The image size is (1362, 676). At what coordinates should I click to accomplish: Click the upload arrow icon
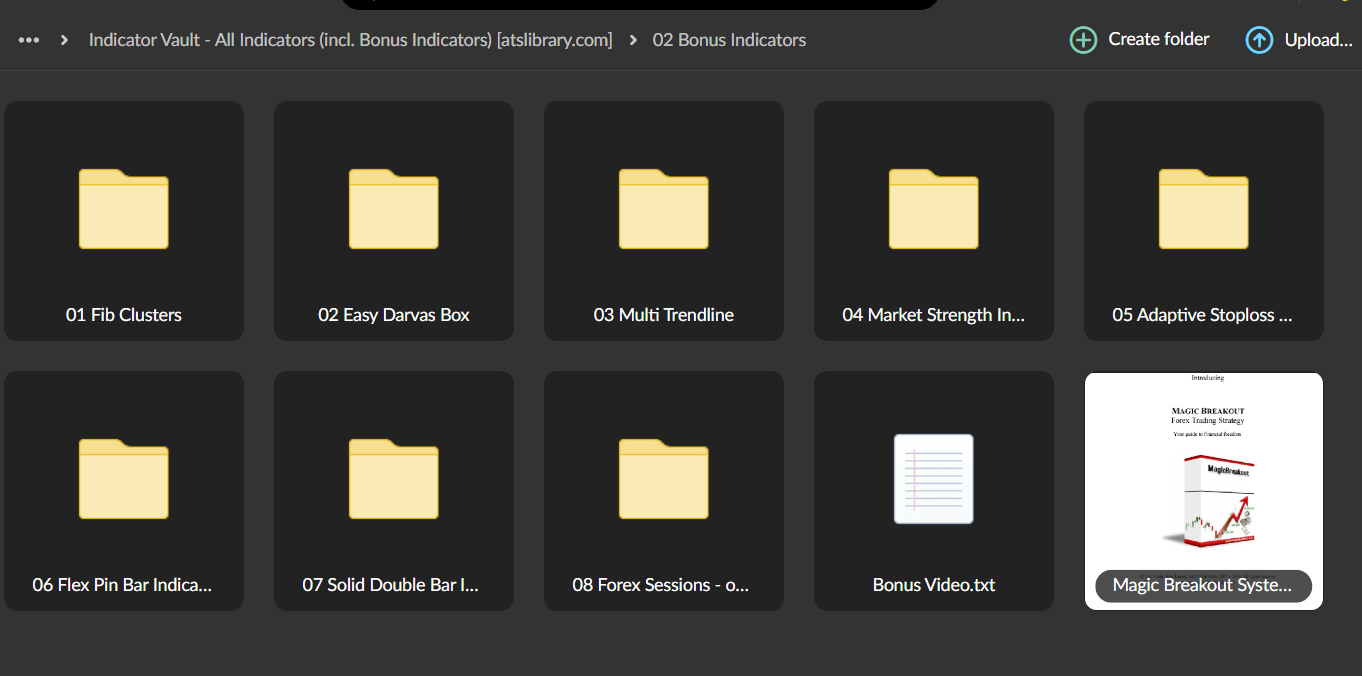[x=1259, y=39]
